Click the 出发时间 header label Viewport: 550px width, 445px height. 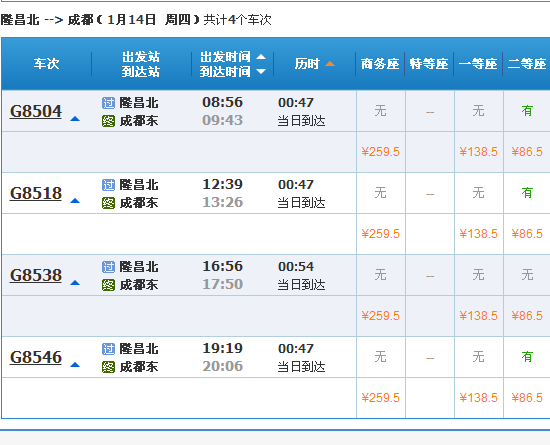(225, 57)
